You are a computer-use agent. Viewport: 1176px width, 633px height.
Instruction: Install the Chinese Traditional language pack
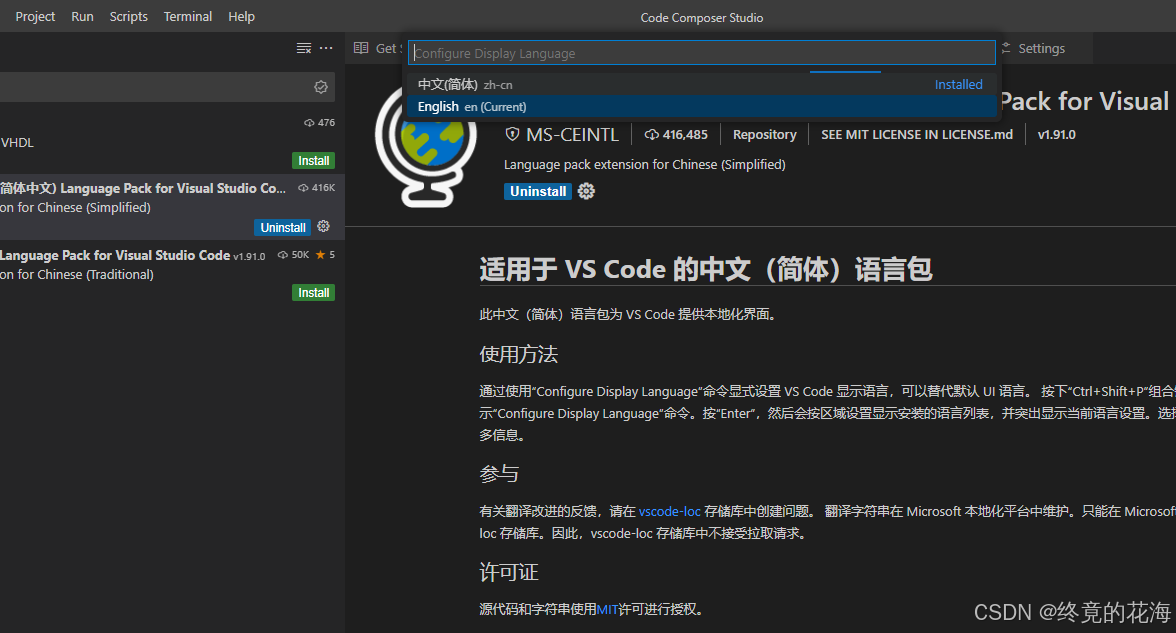314,292
